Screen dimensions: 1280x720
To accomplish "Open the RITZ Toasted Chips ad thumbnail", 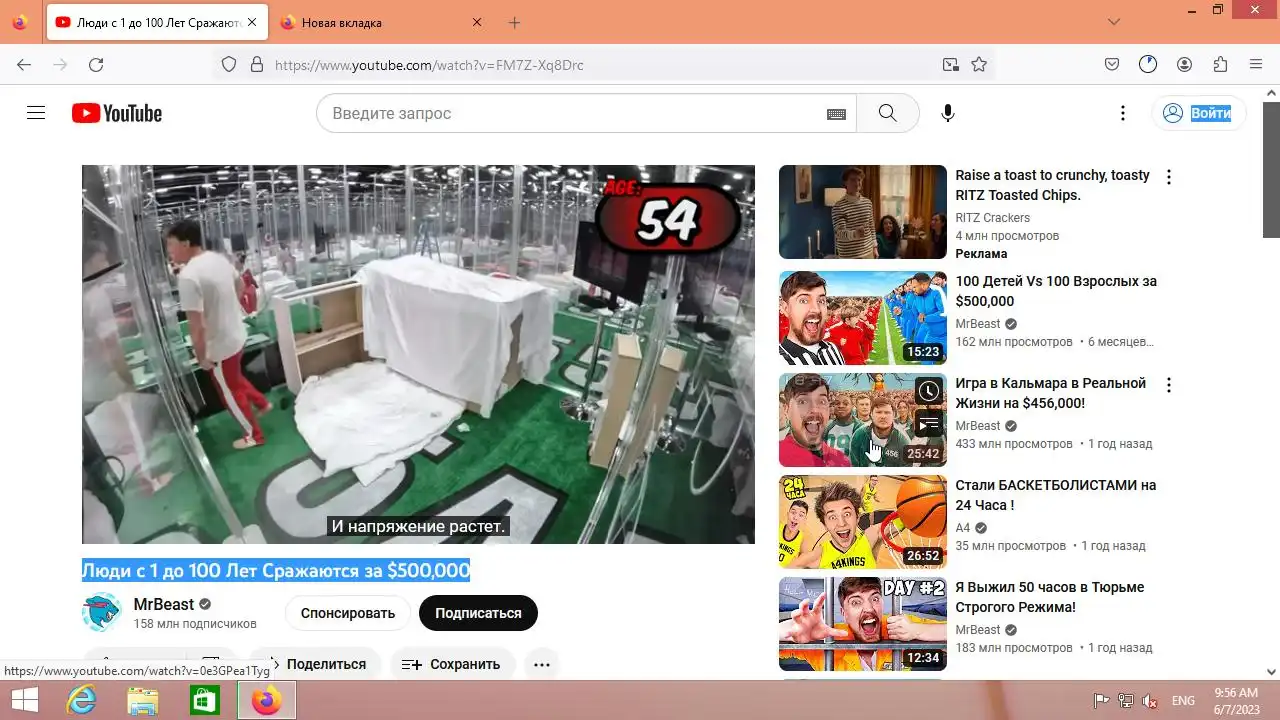I will tap(863, 212).
